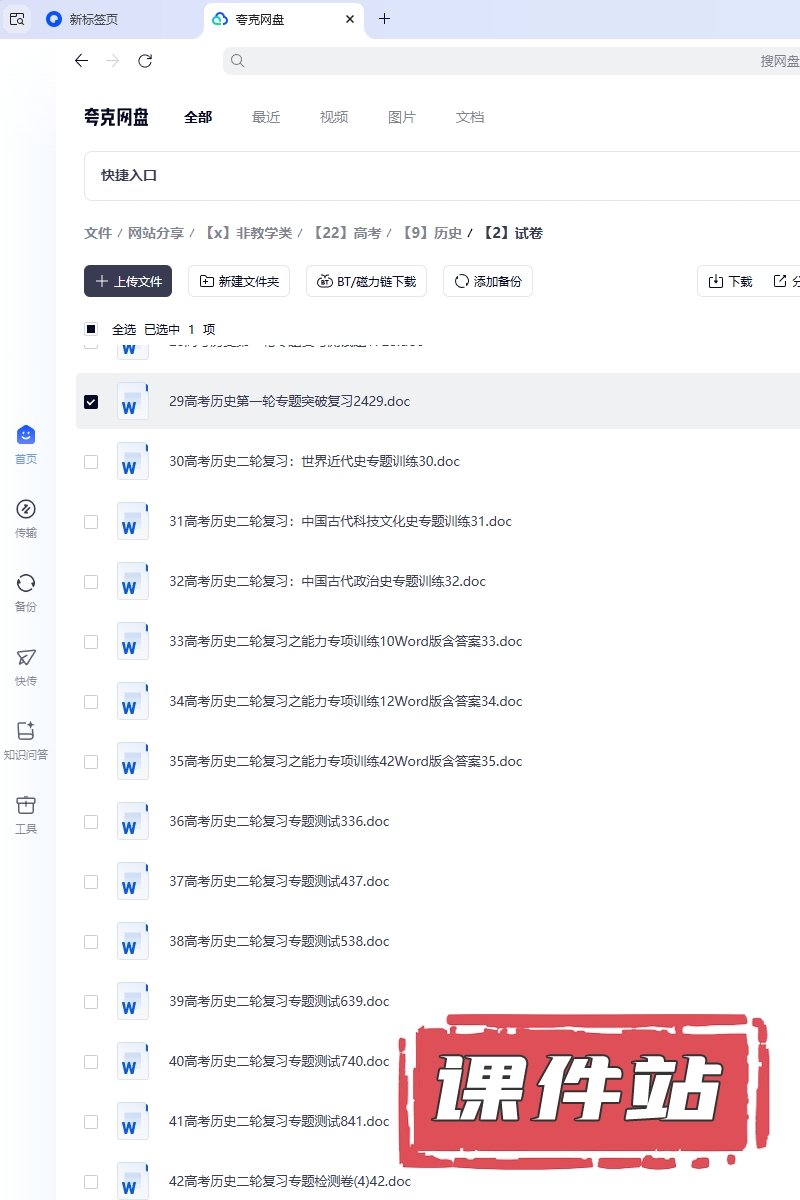The height and width of the screenshot is (1200, 800).
Task: Toggle the 全选 select-all checkbox
Action: (91, 329)
